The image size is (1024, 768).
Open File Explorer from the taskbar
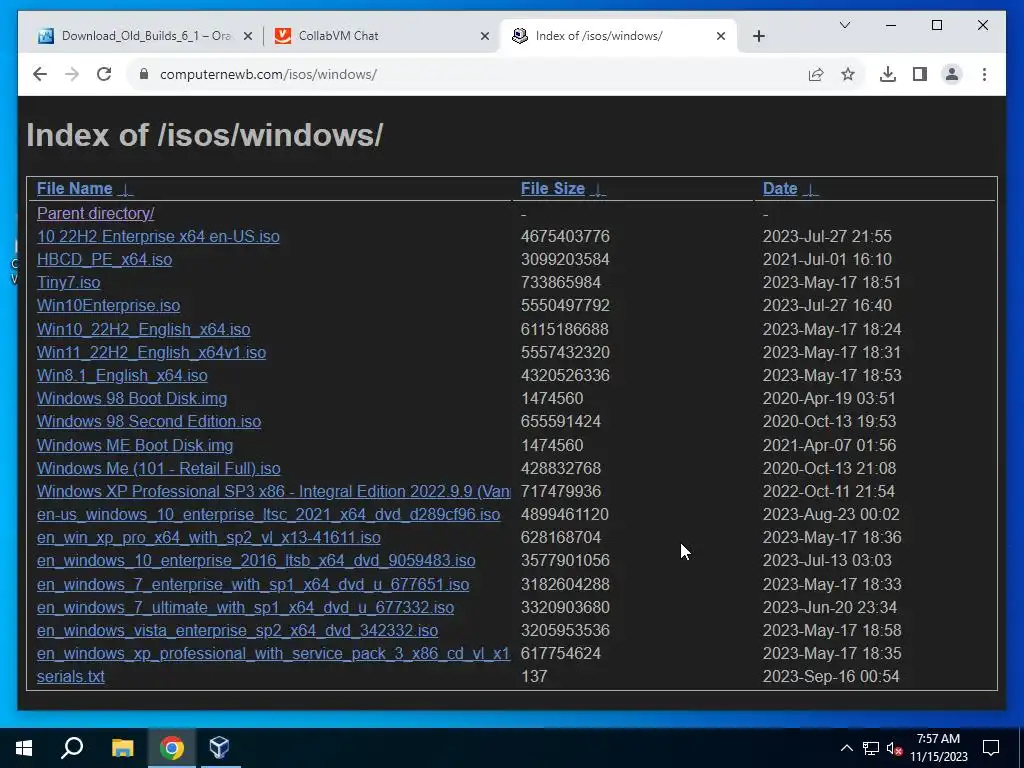coord(122,748)
